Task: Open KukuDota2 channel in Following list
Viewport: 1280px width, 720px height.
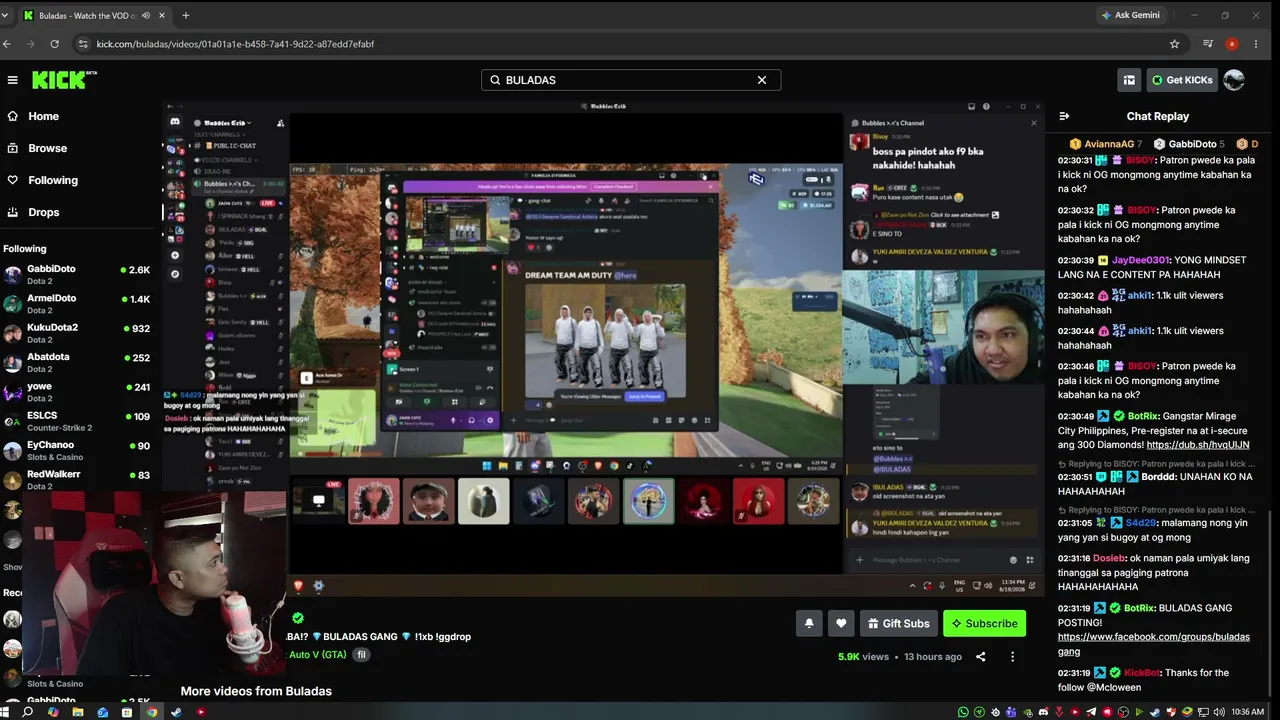Action: pyautogui.click(x=77, y=333)
